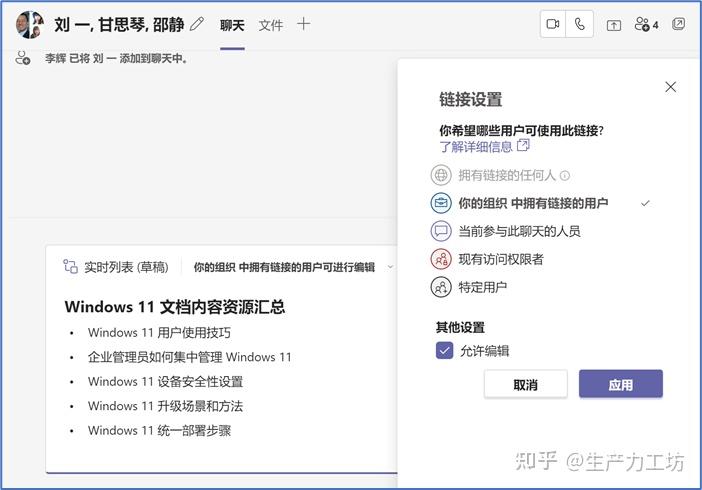
Task: Open the 了解详细信息 link
Action: (476, 146)
